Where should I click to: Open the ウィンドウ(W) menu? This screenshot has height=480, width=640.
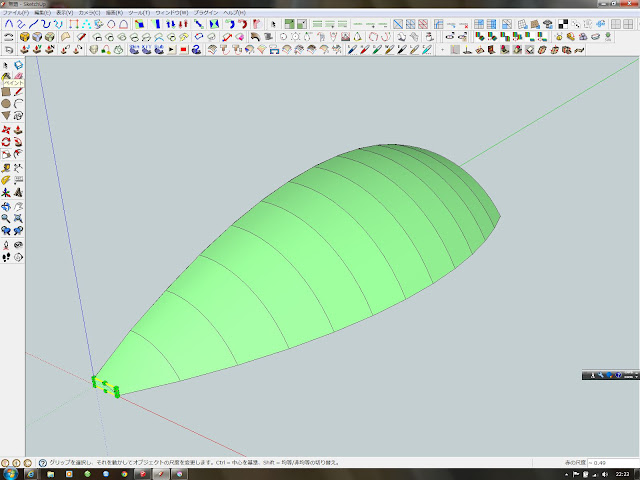pyautogui.click(x=171, y=13)
